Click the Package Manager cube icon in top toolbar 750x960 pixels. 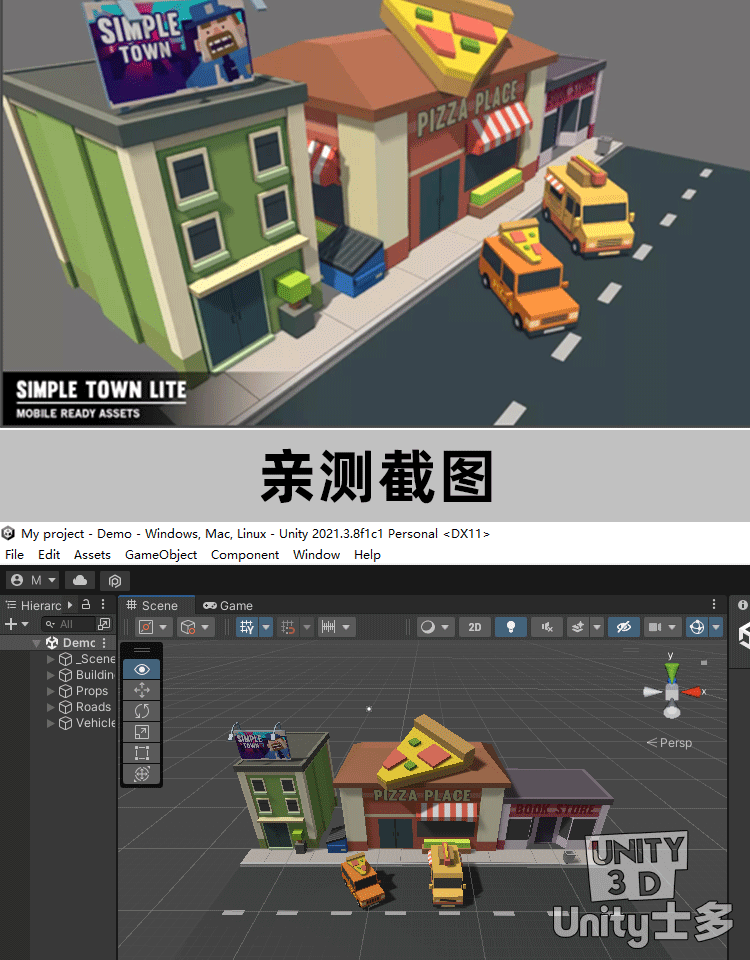pos(115,580)
